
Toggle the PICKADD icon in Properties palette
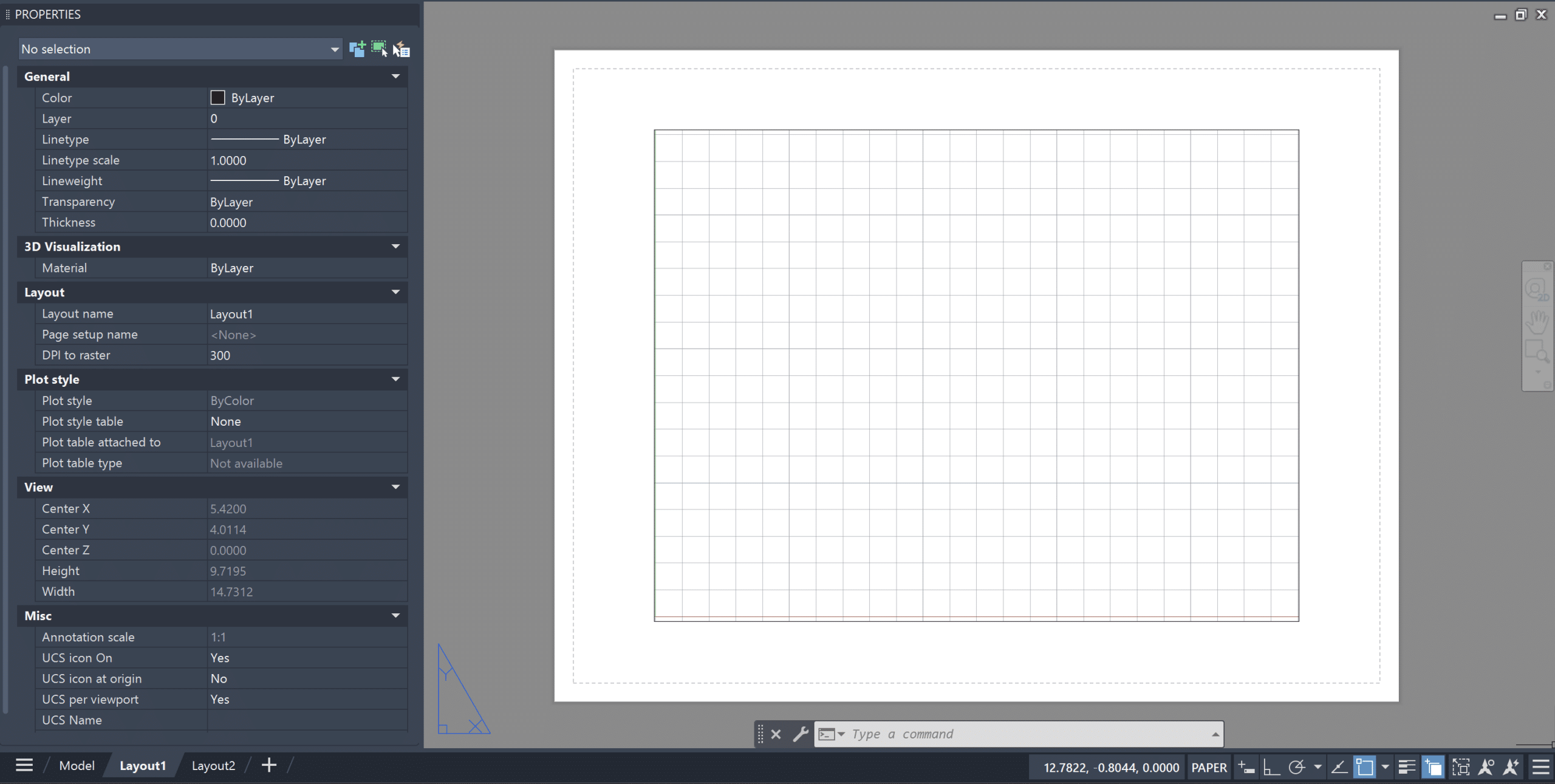pyautogui.click(x=358, y=49)
